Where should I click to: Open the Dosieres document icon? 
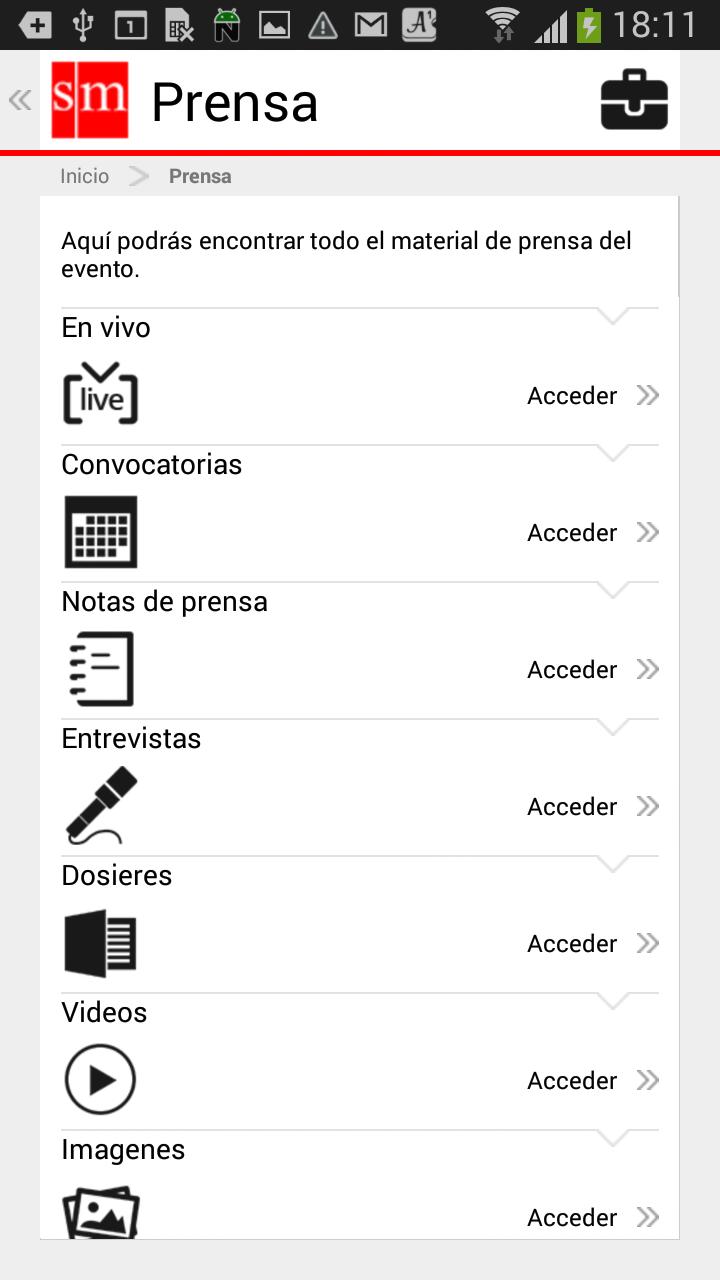coord(100,943)
